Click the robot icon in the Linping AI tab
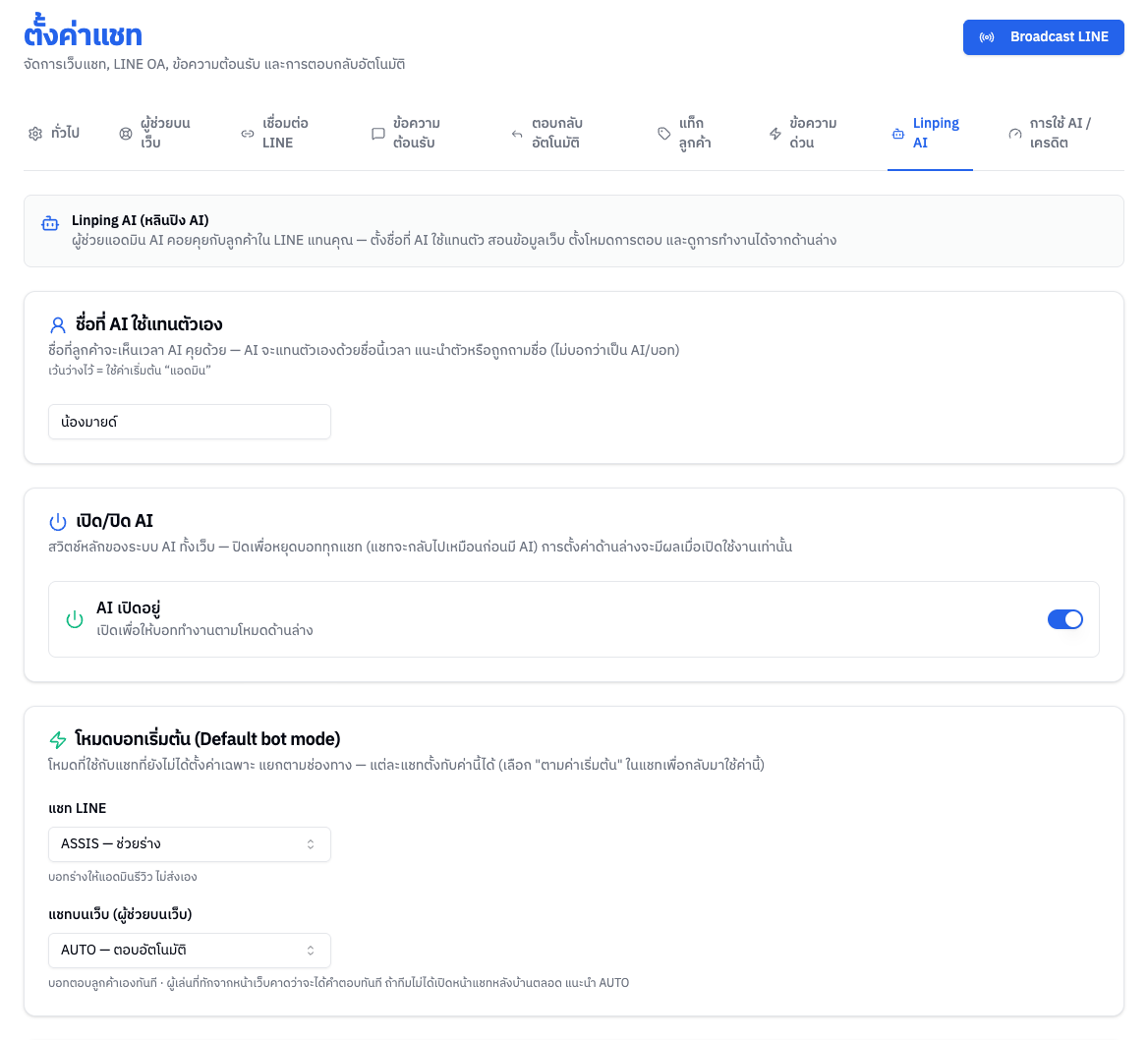 pyautogui.click(x=898, y=134)
